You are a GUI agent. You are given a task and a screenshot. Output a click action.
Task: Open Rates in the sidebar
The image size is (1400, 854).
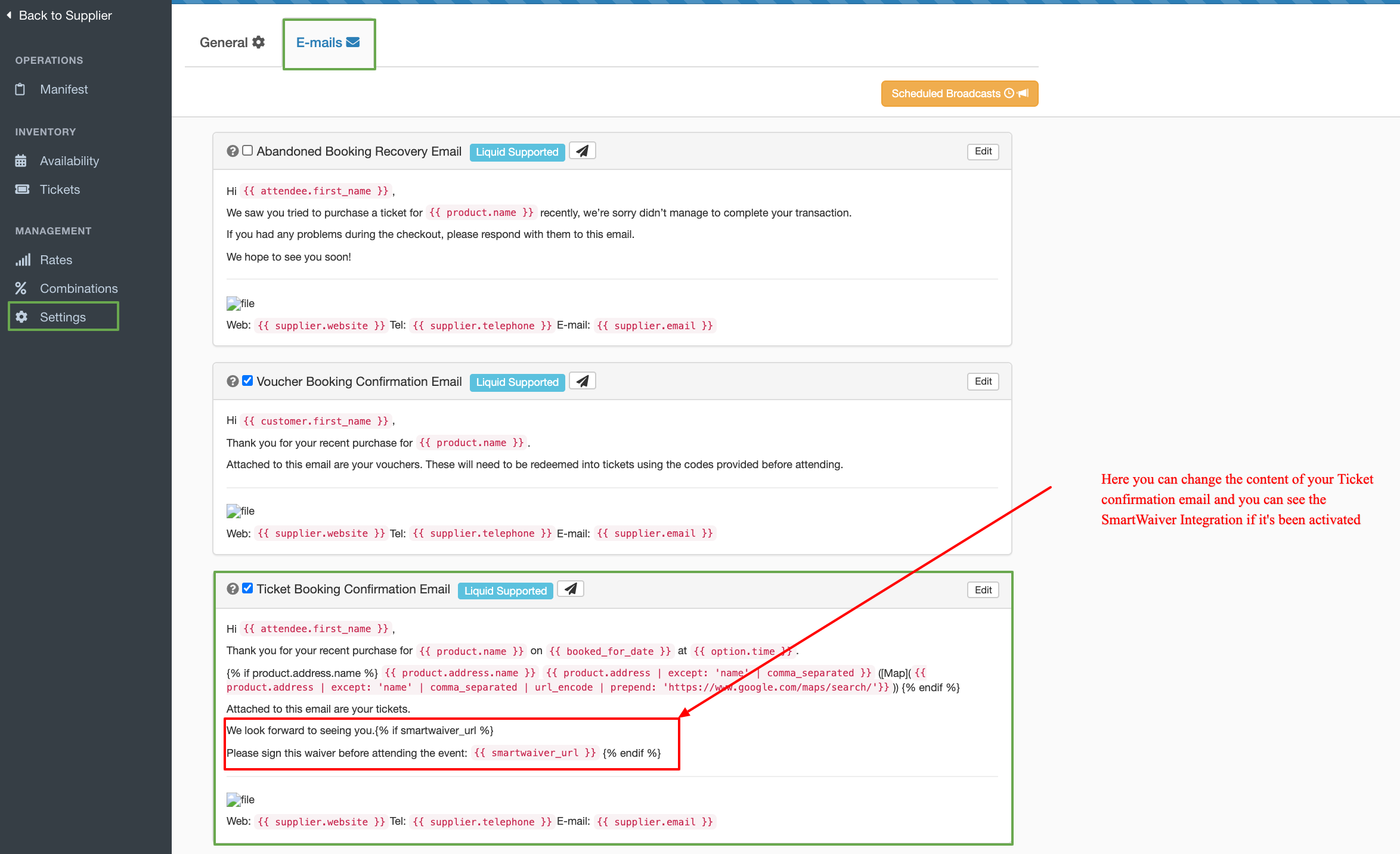pos(56,260)
